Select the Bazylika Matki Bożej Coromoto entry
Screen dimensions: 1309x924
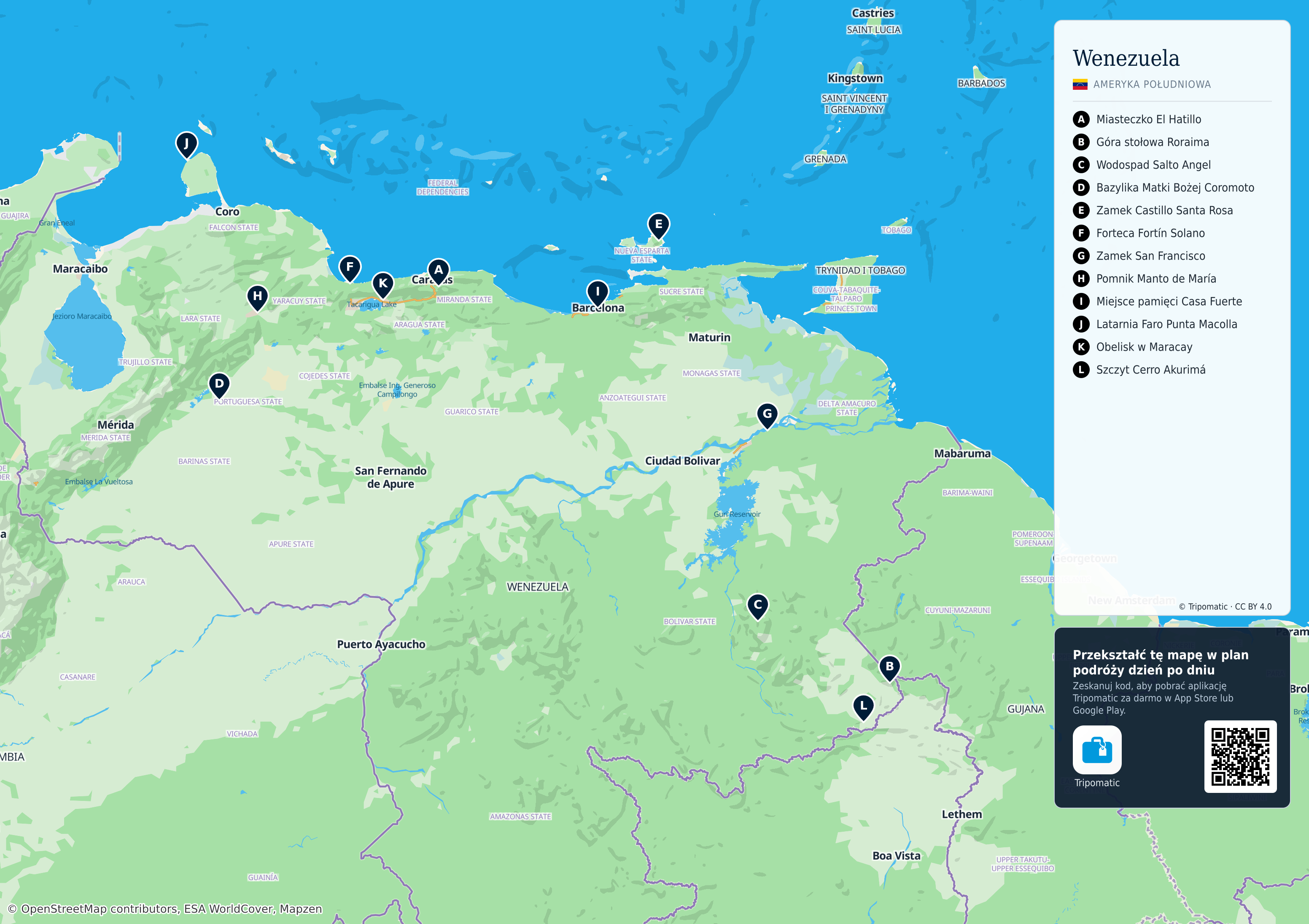coord(1175,188)
